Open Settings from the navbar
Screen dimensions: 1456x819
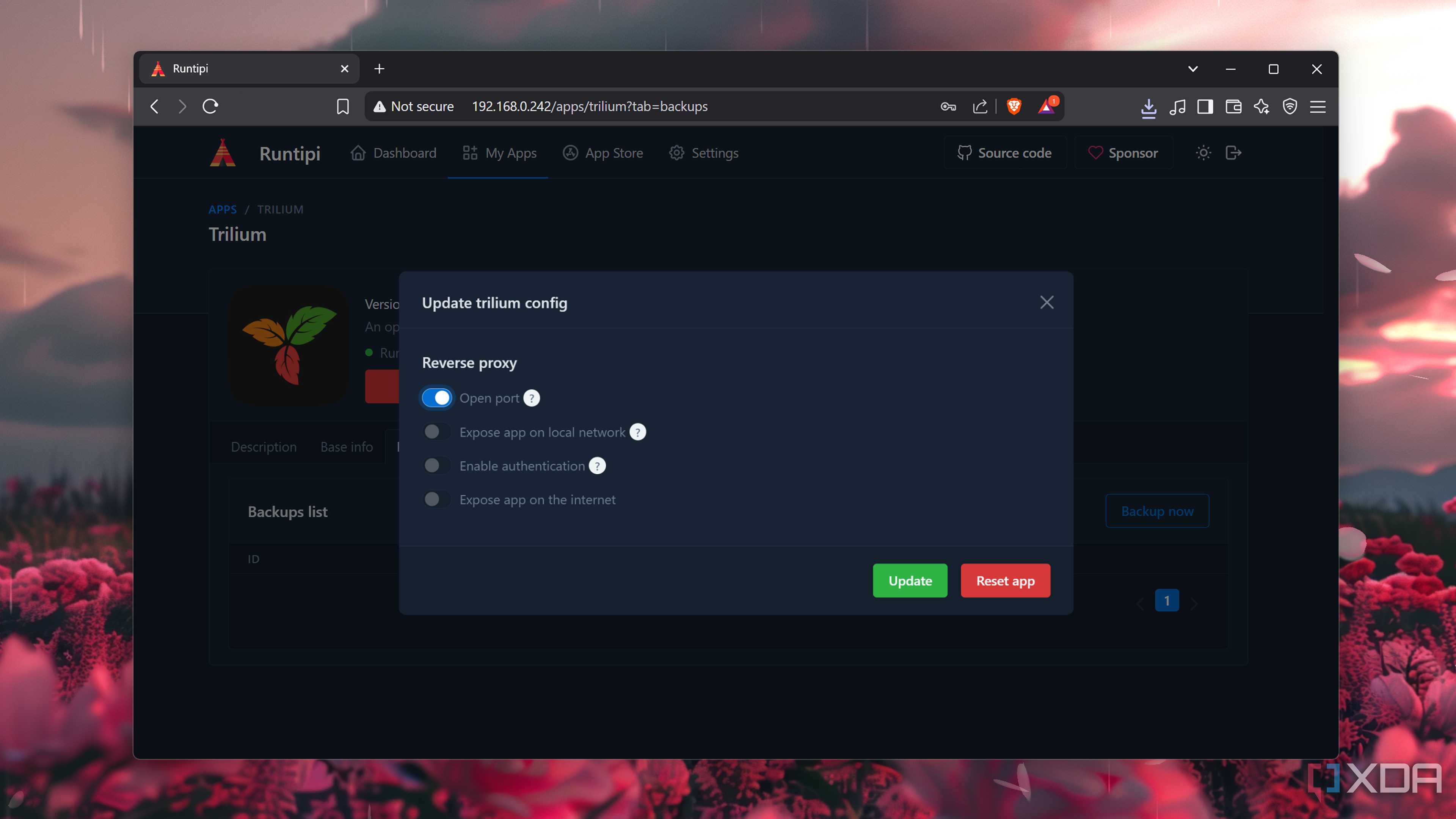[704, 152]
